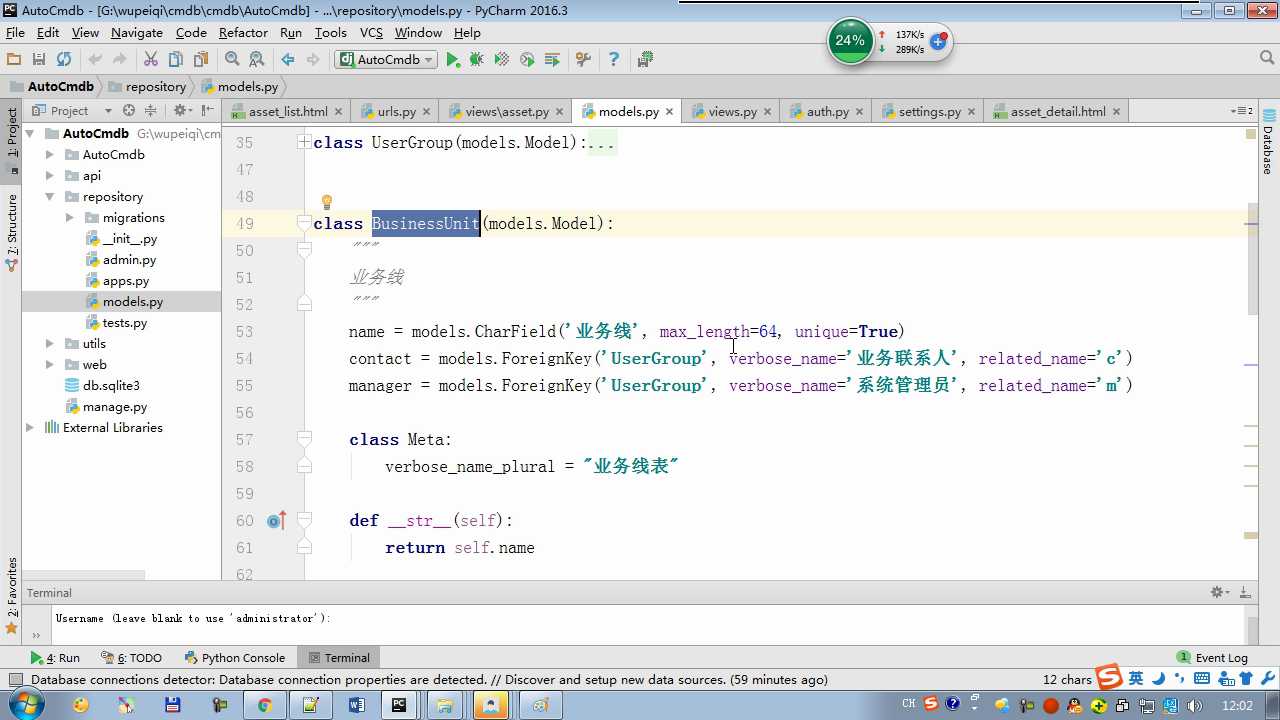Expand the api folder

[50, 176]
